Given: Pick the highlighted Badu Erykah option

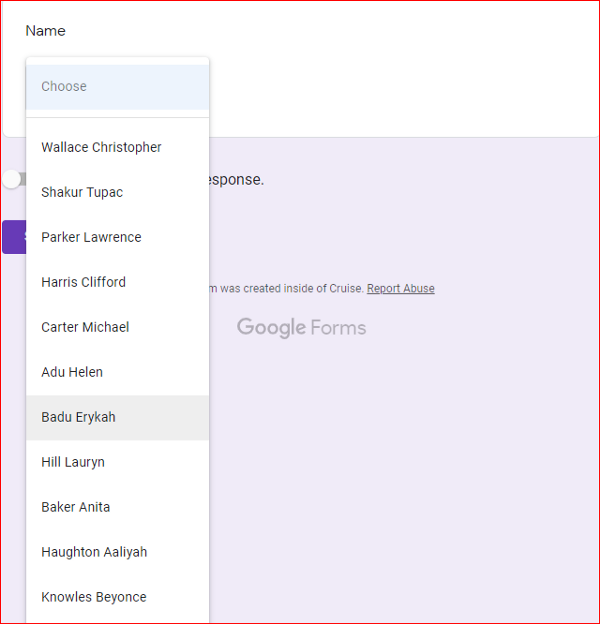Looking at the screenshot, I should point(117,417).
